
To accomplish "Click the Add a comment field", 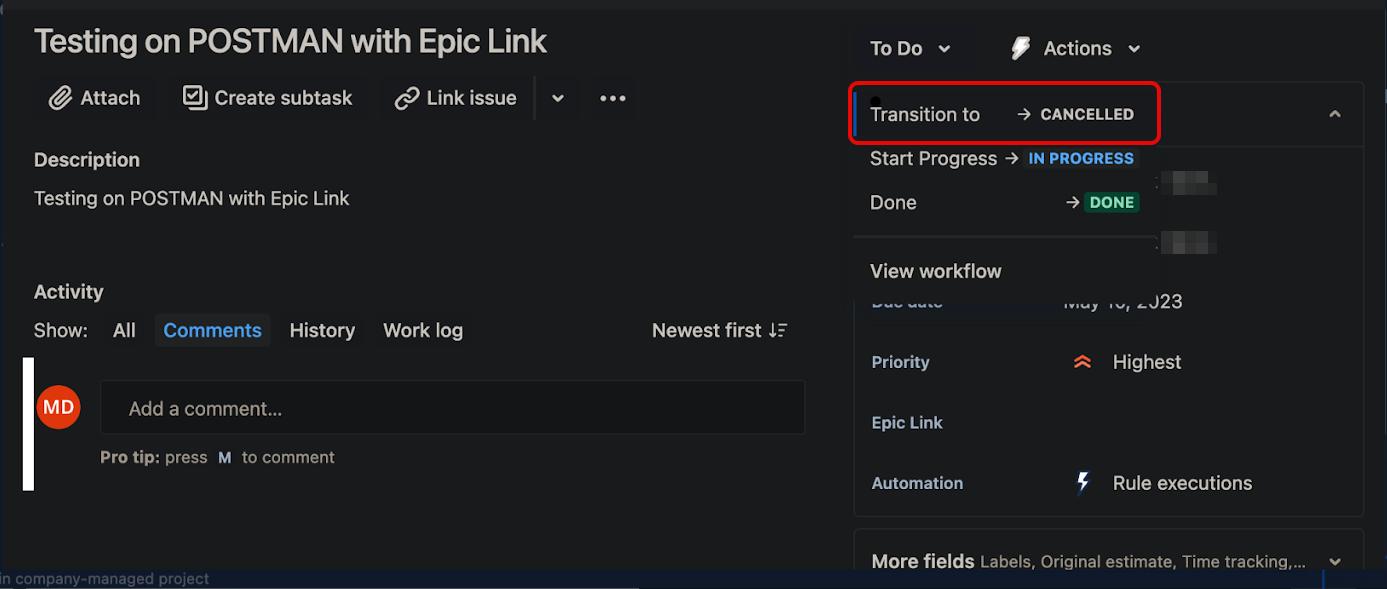I will coord(452,408).
